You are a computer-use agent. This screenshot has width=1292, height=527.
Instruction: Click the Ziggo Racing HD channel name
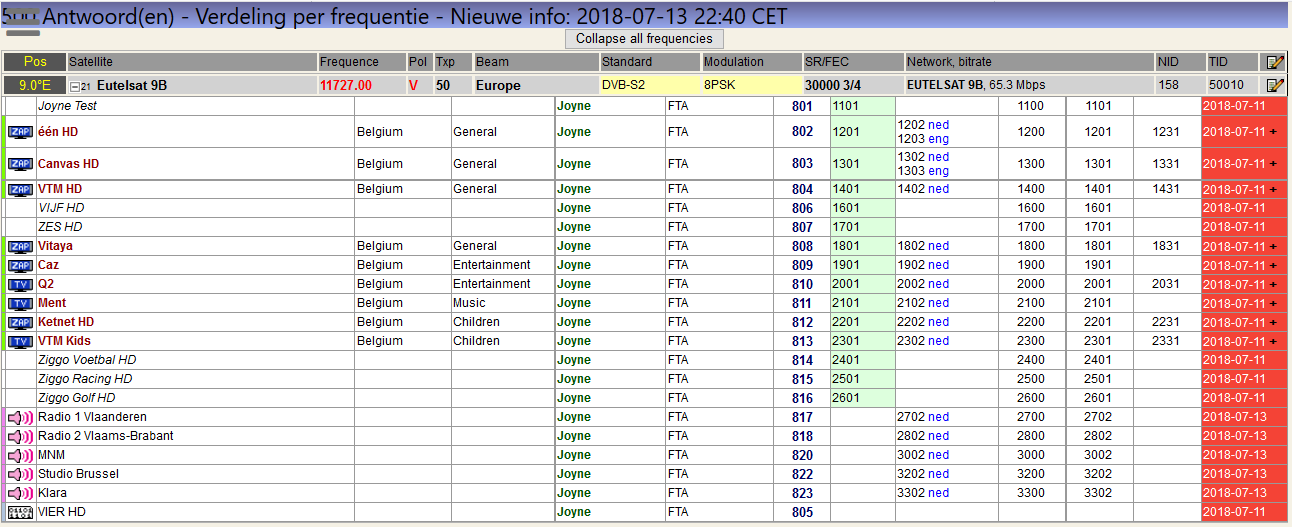(x=85, y=379)
